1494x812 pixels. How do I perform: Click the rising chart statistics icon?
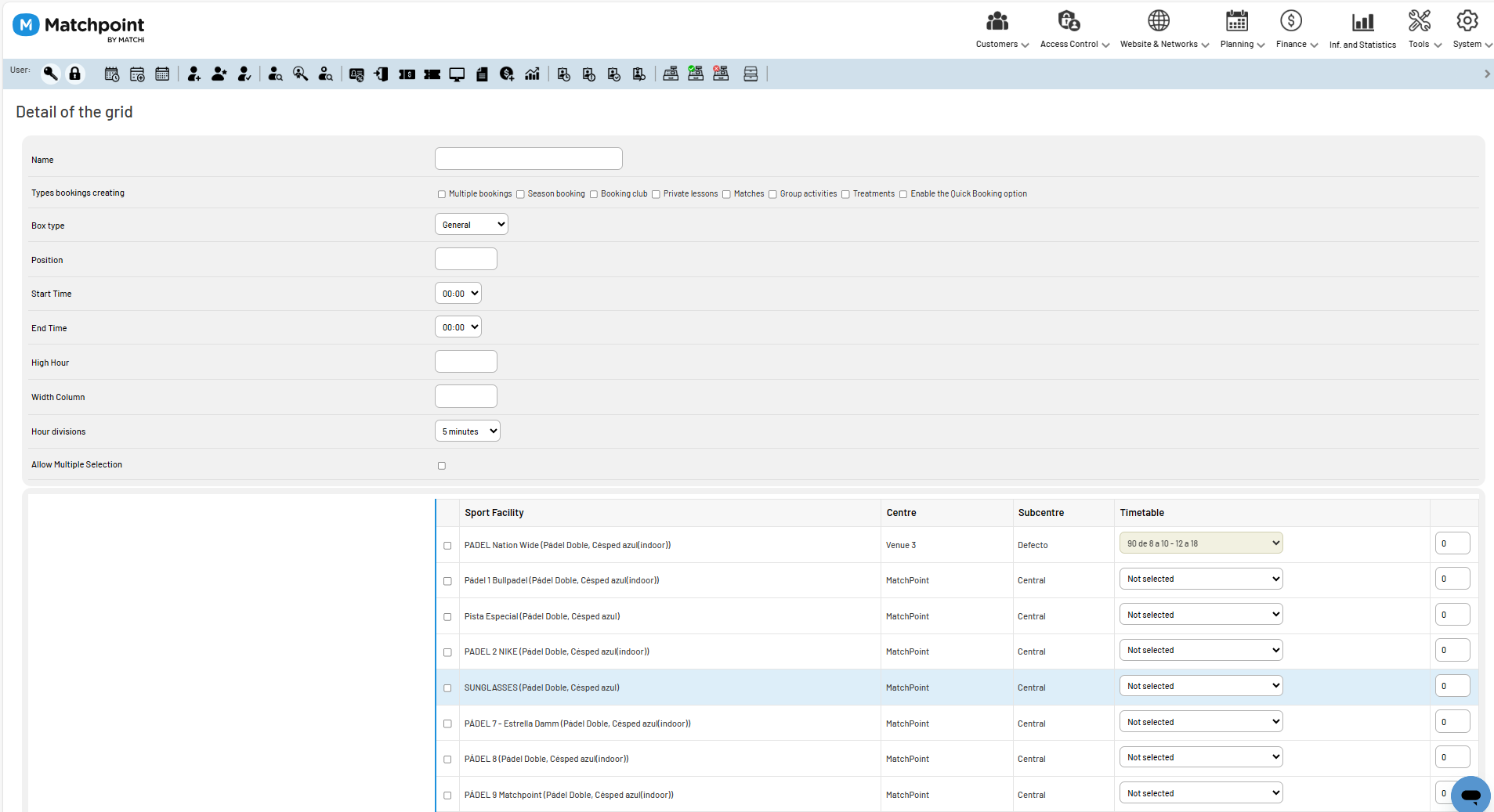click(x=532, y=74)
